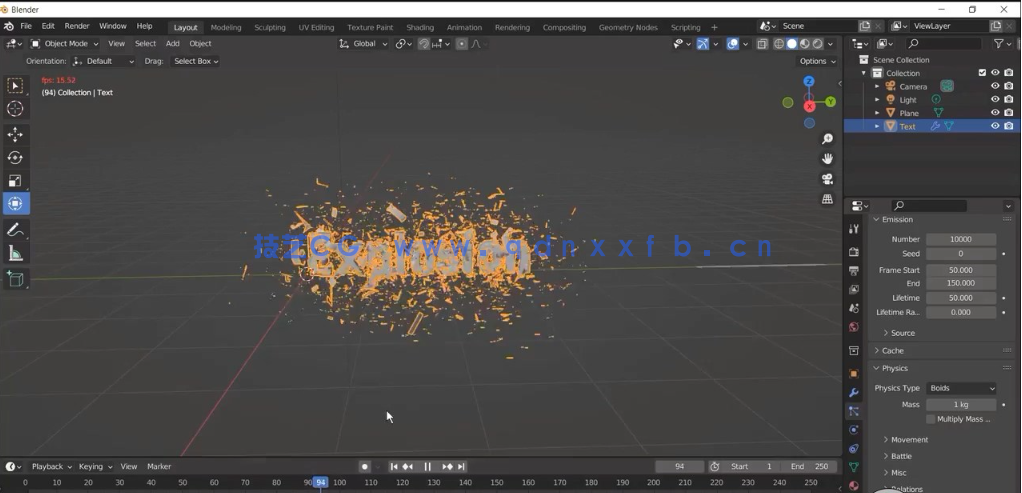The width and height of the screenshot is (1022, 493).
Task: Hide the Light object in viewport
Action: pos(995,100)
